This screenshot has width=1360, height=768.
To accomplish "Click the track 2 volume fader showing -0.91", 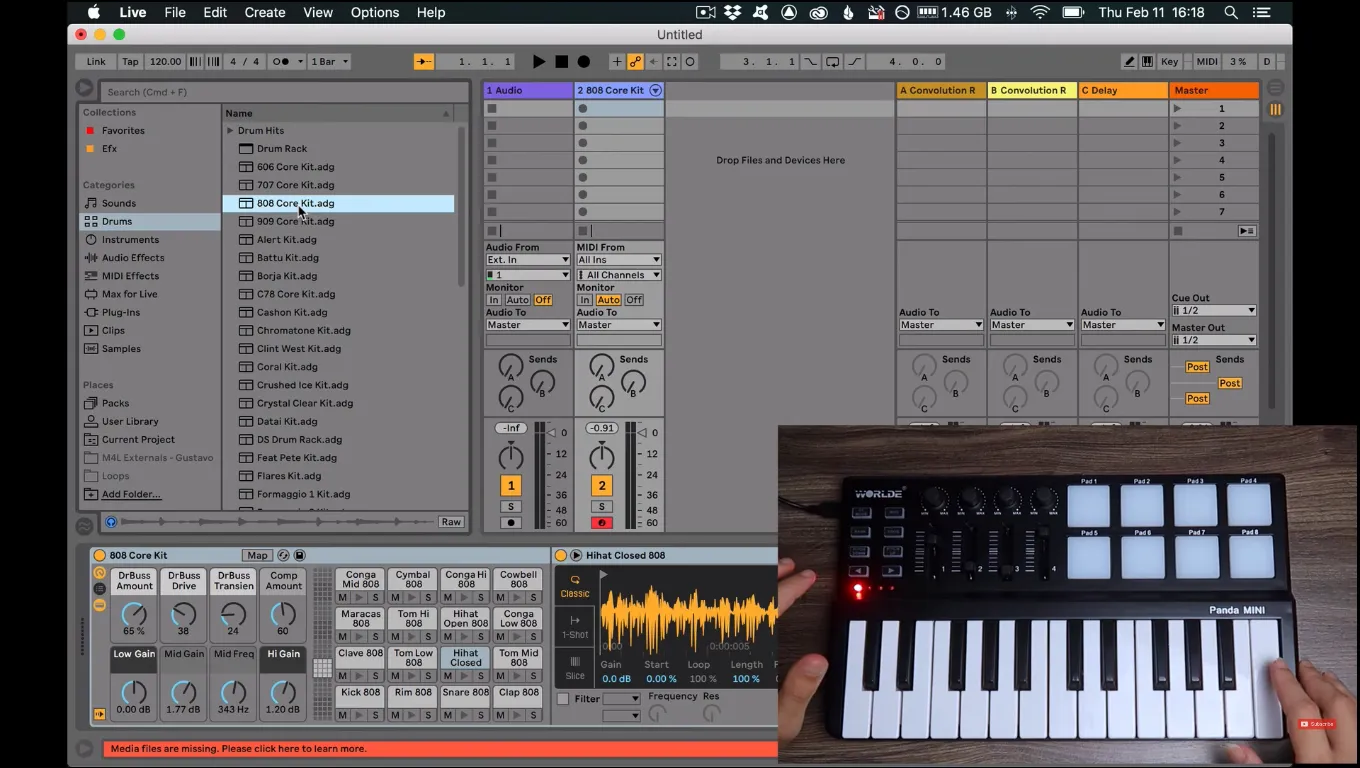I will (x=602, y=428).
